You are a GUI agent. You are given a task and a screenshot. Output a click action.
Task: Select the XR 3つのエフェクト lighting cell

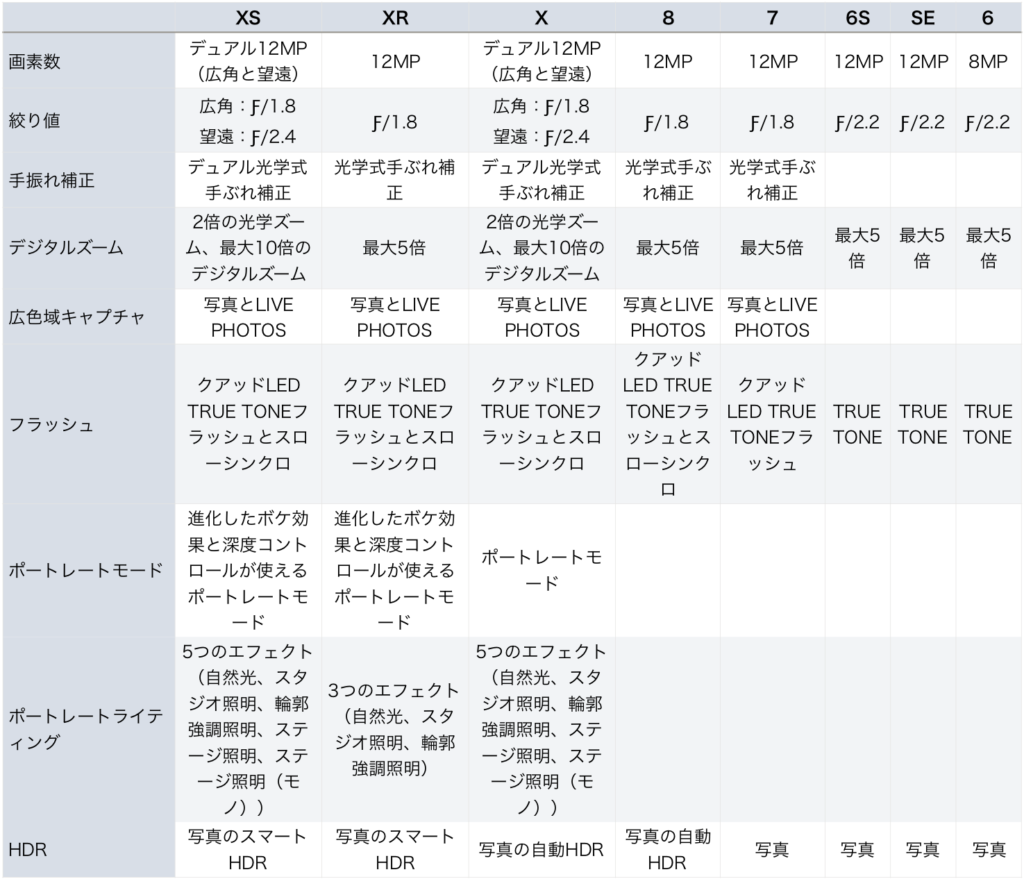coord(394,729)
